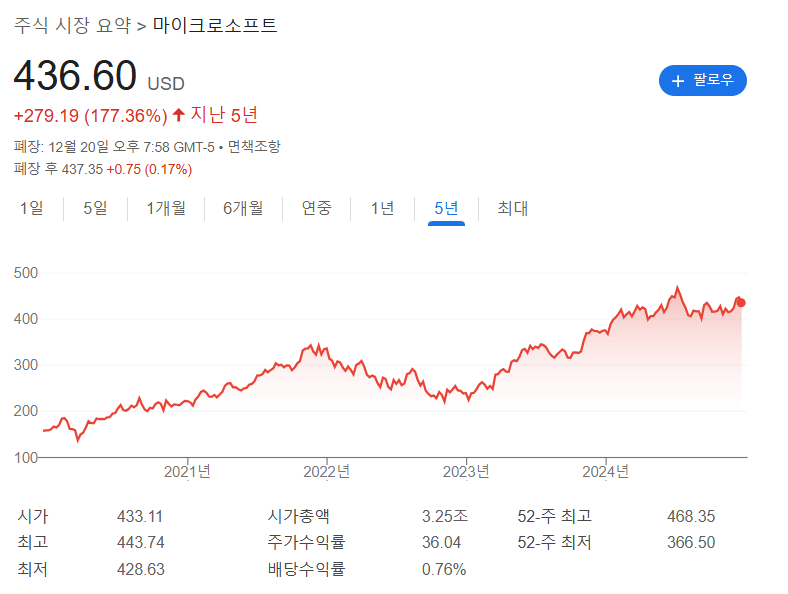Click the 2021년 axis label

pos(187,471)
